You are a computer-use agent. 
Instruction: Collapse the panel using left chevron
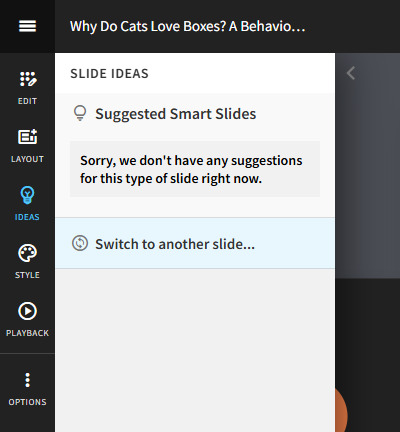(x=351, y=73)
